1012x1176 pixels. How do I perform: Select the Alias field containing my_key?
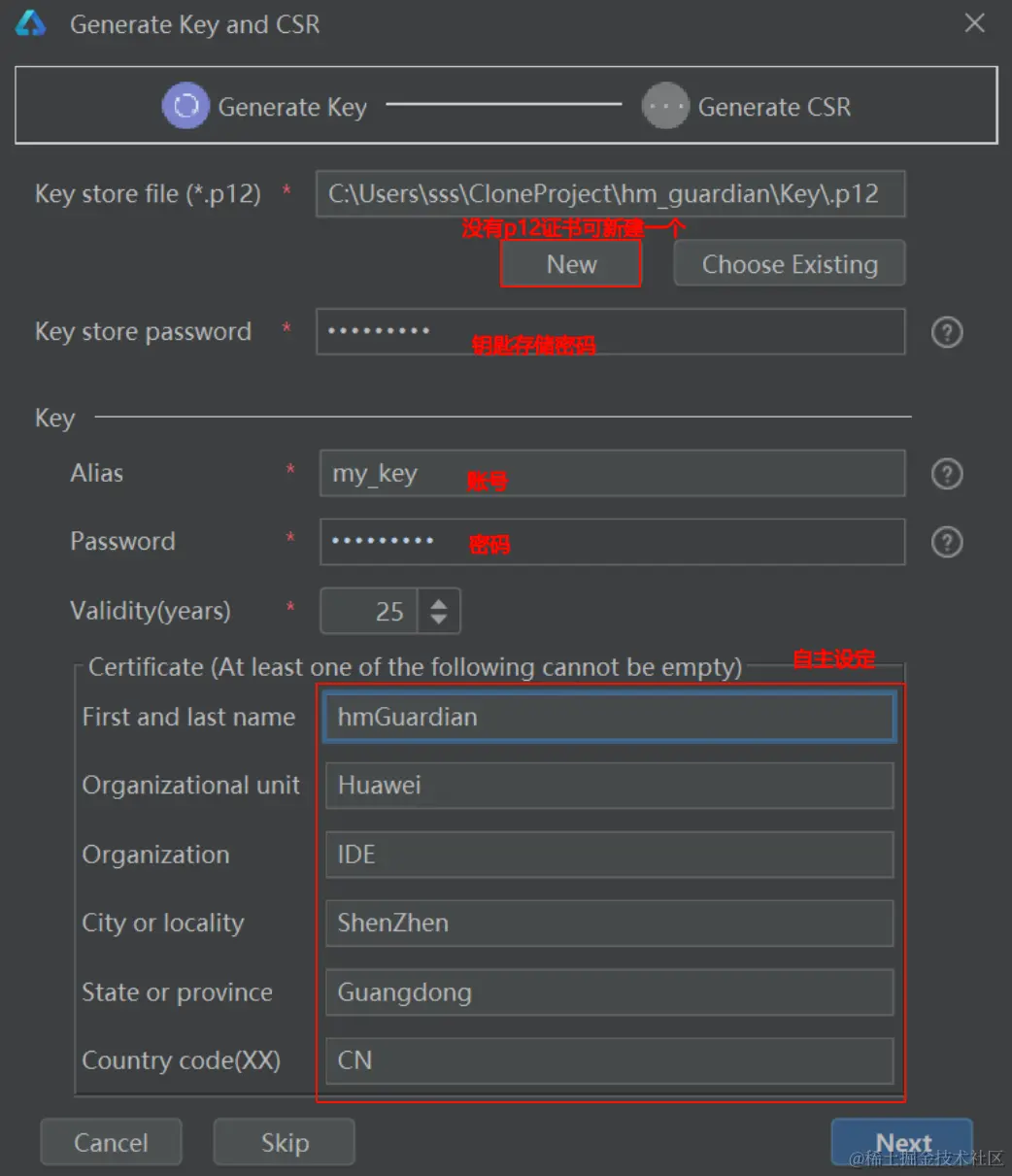[612, 474]
